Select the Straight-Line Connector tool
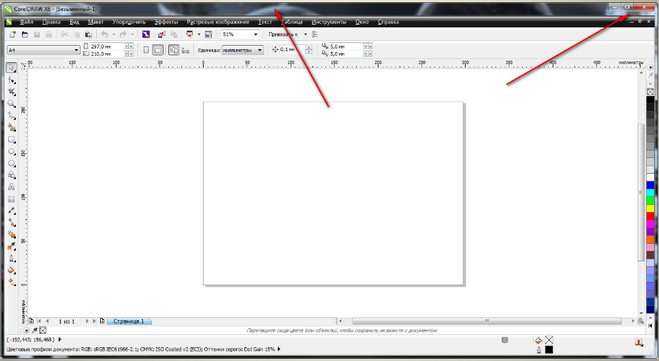The width and height of the screenshot is (659, 361). 12,223
